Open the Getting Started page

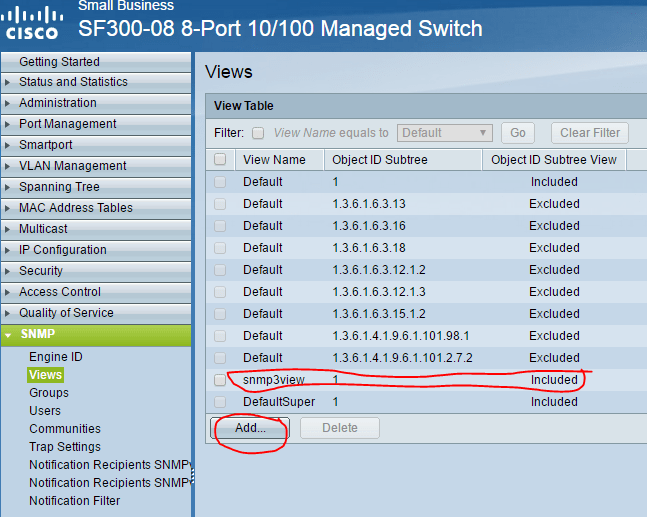click(x=59, y=61)
